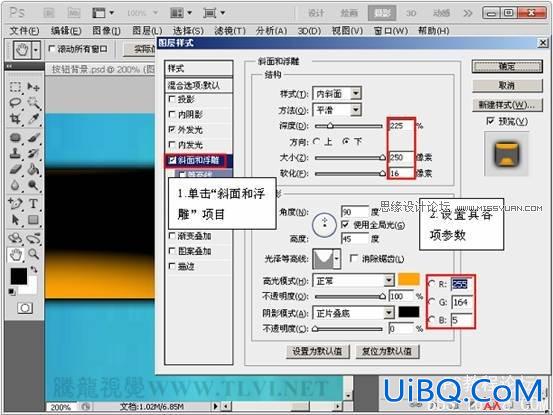Image resolution: width=553 pixels, height=415 pixels.
Task: Select the Horizontal Type tool
Action: [34, 203]
